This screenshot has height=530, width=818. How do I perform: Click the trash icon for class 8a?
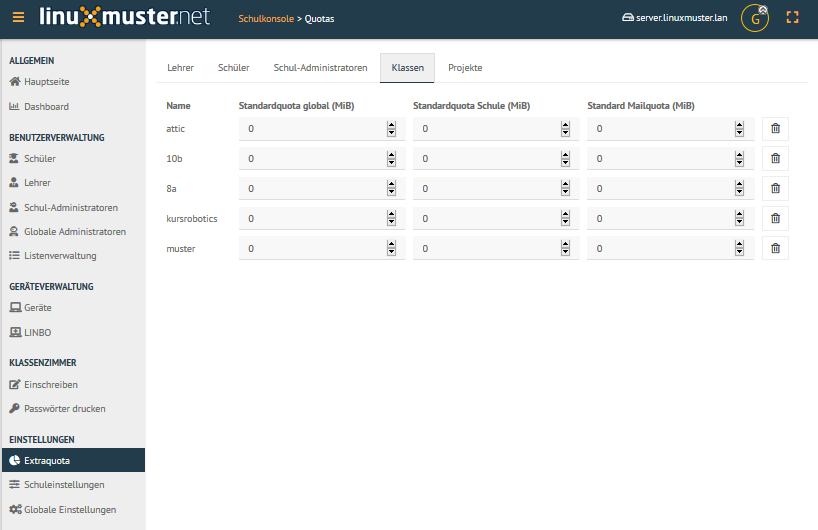coord(775,188)
